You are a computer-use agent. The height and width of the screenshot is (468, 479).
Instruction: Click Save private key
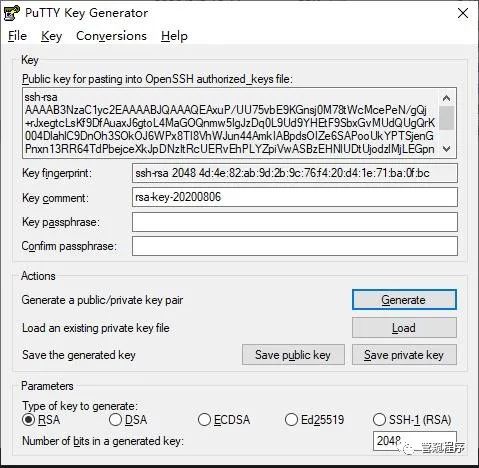(x=404, y=355)
